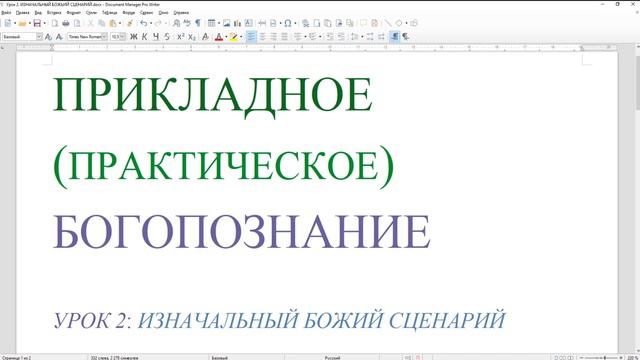This screenshot has width=640, height=360.
Task: Apply yellow highlight color
Action: 233,37
